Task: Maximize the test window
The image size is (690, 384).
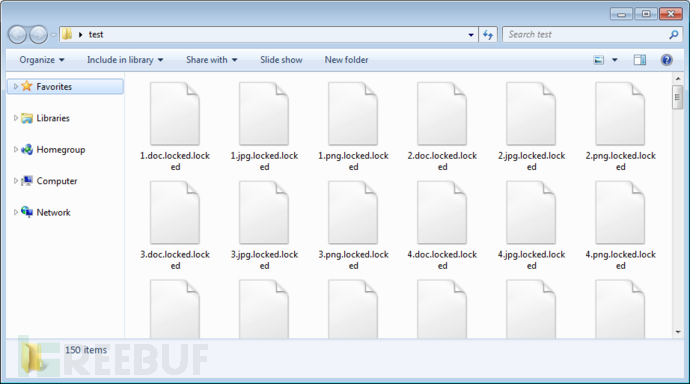Action: [x=646, y=14]
